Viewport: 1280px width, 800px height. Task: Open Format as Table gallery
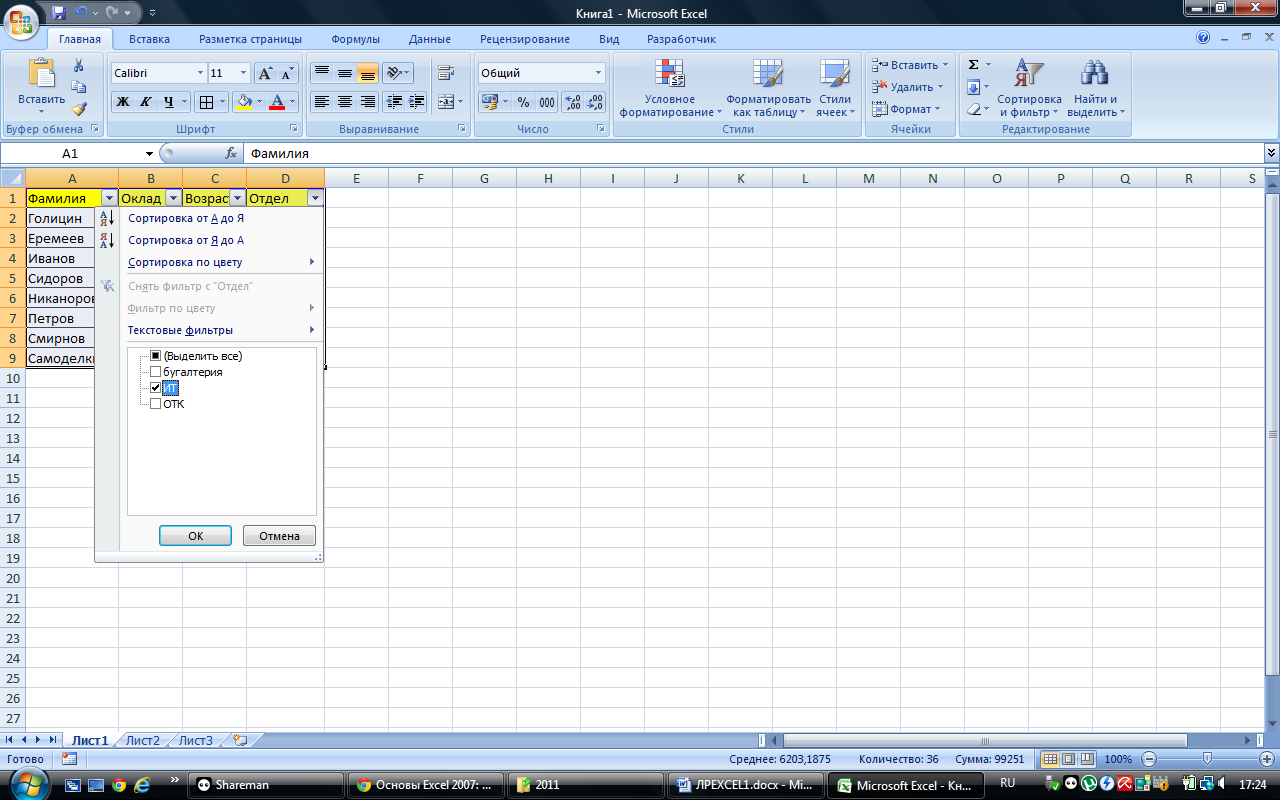point(768,87)
